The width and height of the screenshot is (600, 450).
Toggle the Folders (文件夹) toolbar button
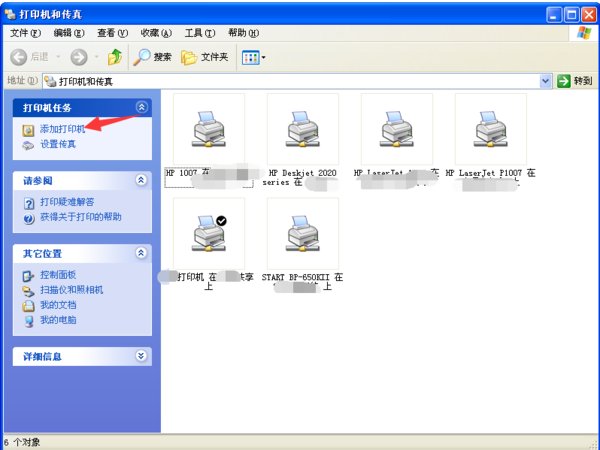(205, 57)
